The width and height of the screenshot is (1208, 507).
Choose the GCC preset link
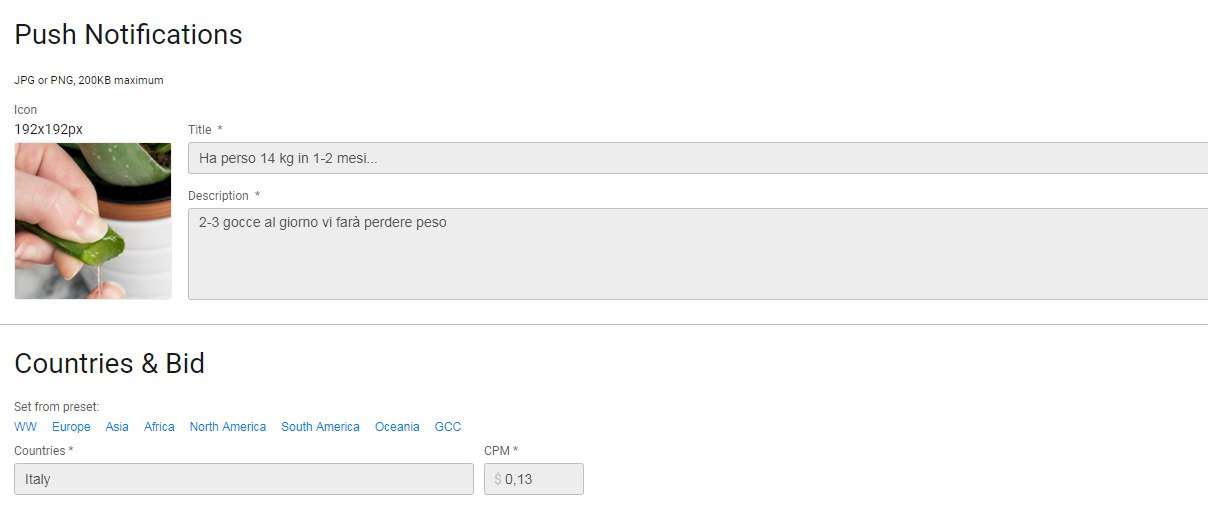[448, 427]
